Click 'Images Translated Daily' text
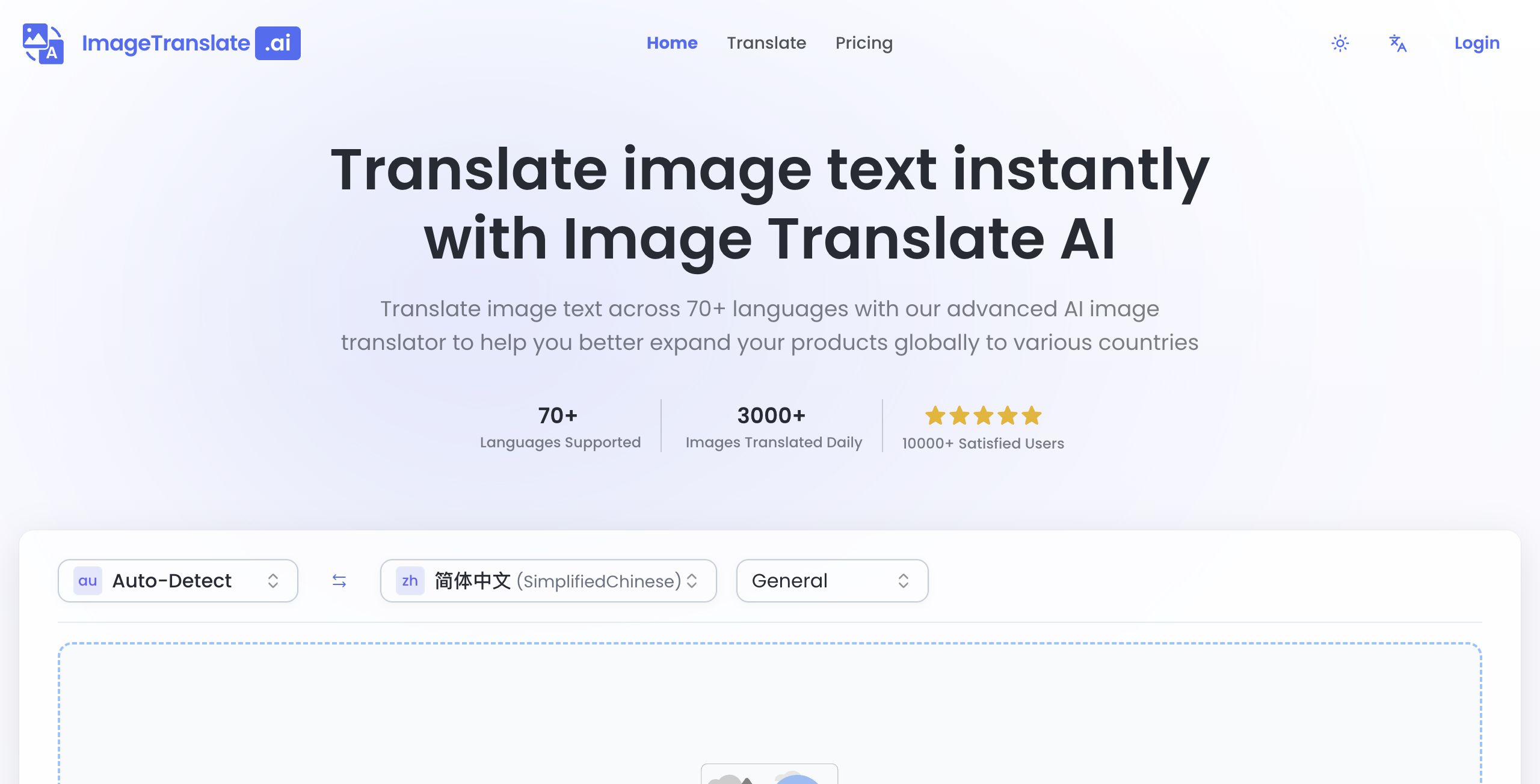Image resolution: width=1540 pixels, height=784 pixels. (x=774, y=443)
